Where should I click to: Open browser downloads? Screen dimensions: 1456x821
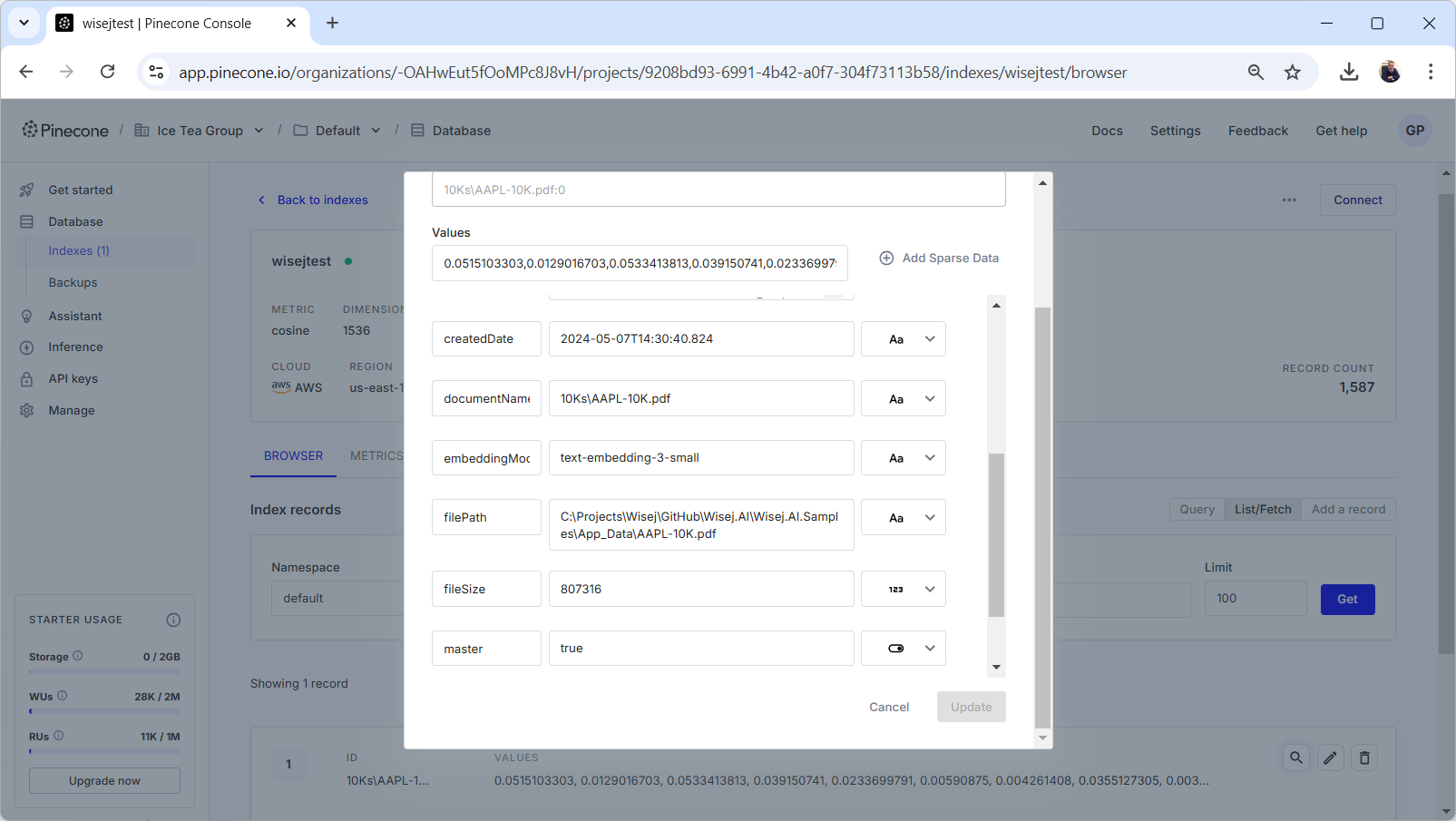point(1349,72)
